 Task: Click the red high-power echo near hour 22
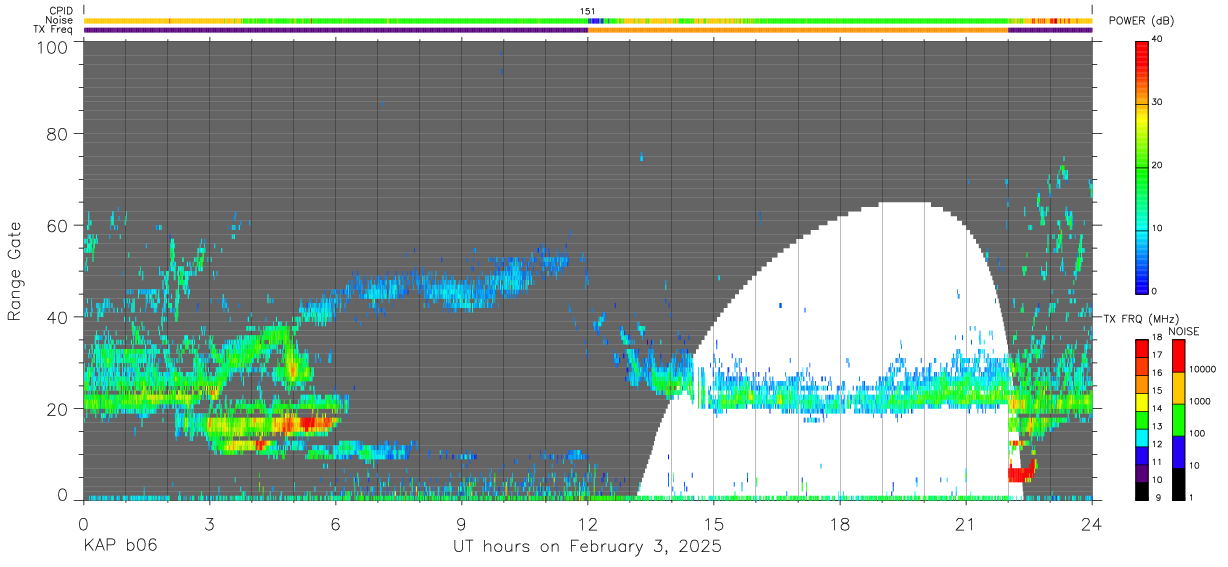tap(1020, 473)
